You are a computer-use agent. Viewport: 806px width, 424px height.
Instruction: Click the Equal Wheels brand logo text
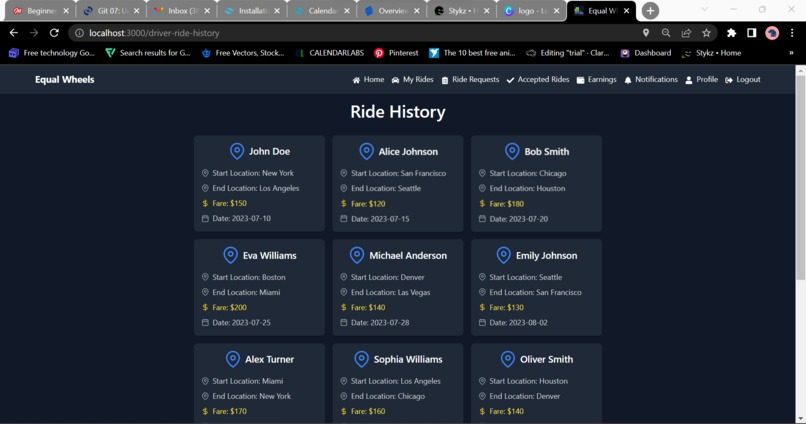click(x=65, y=80)
